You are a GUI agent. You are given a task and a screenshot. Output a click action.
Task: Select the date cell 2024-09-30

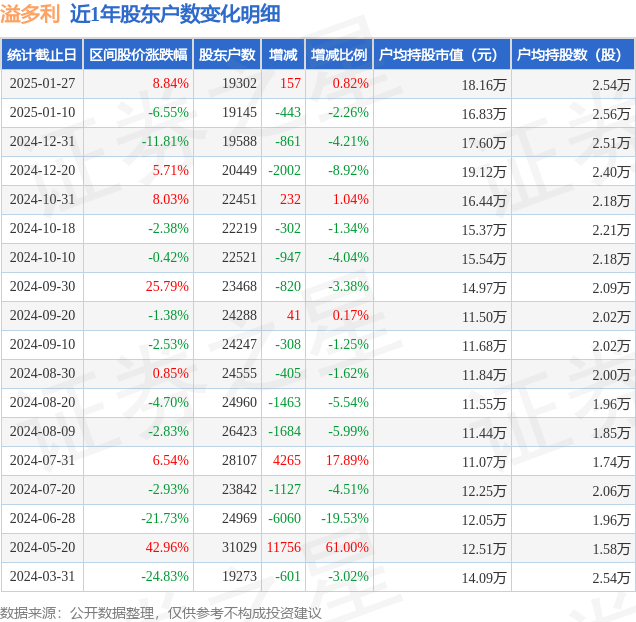click(x=43, y=286)
